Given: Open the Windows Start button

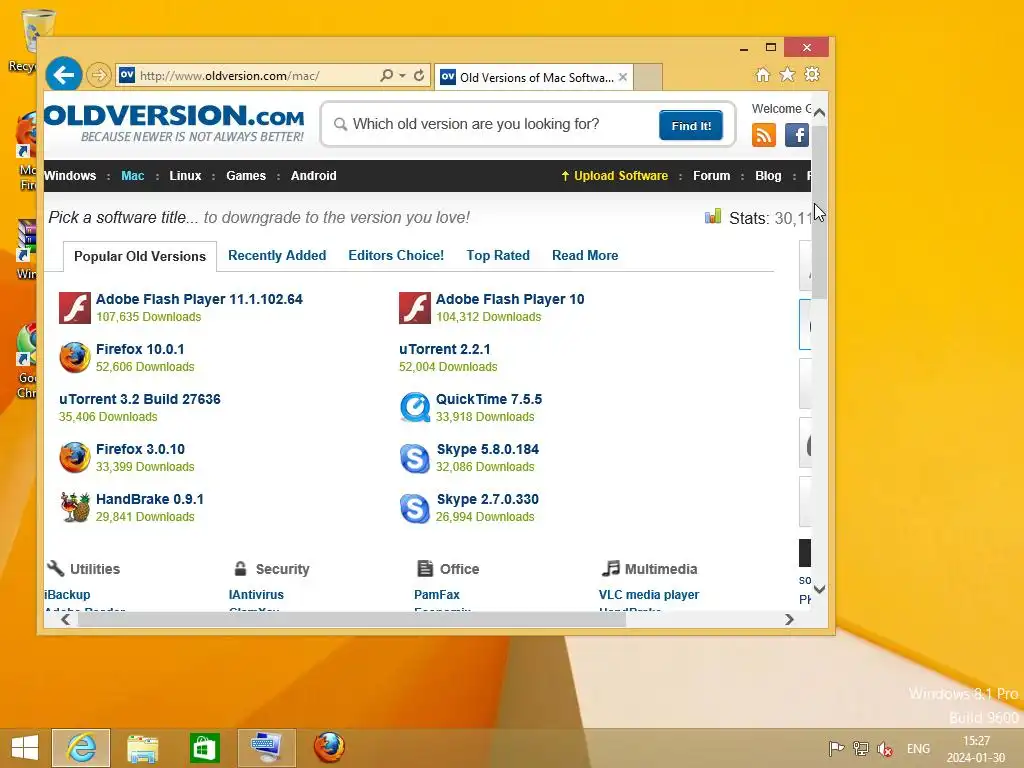Looking at the screenshot, I should coord(25,748).
